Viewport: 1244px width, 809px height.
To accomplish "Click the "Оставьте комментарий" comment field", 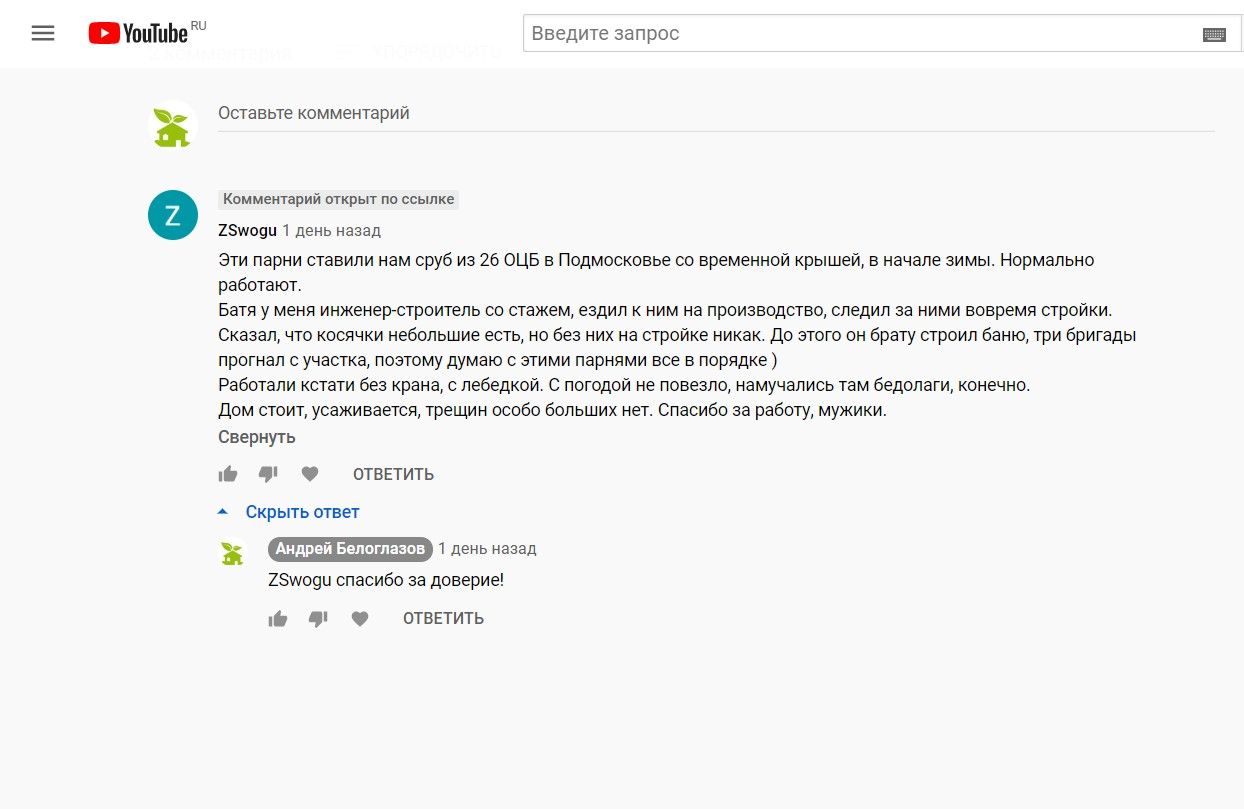I will click(x=716, y=114).
